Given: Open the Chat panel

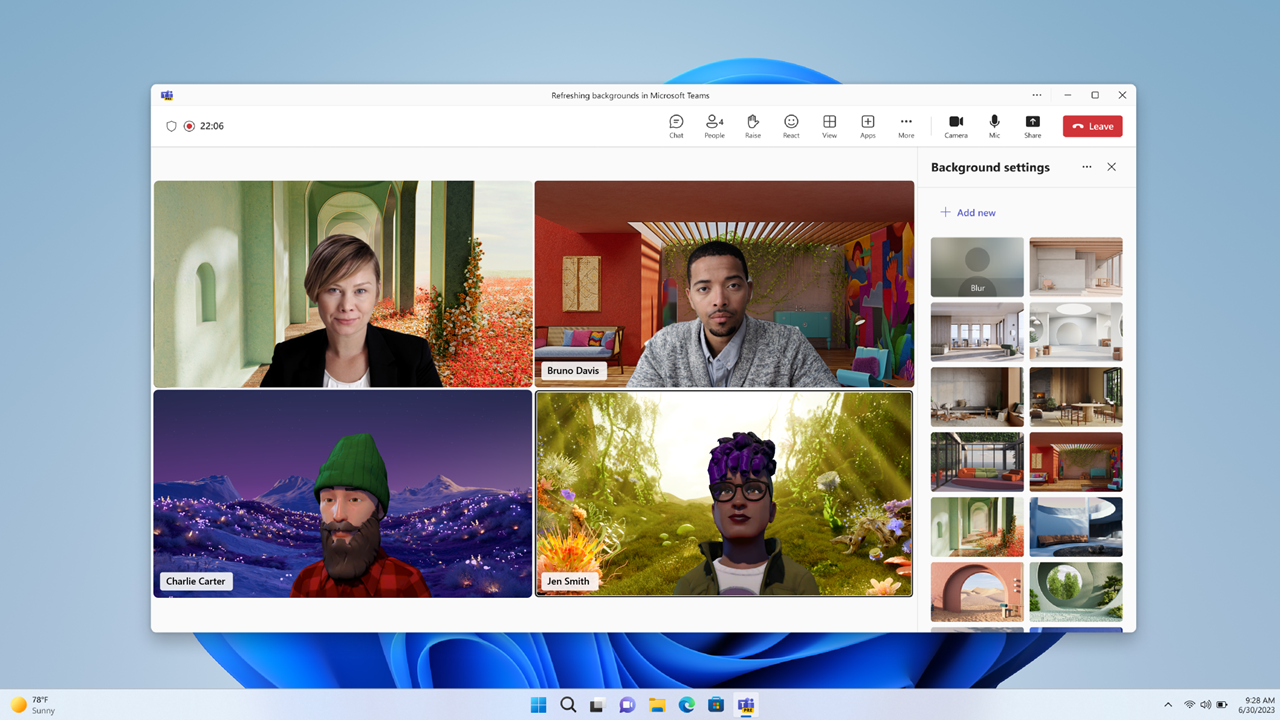Looking at the screenshot, I should [676, 126].
